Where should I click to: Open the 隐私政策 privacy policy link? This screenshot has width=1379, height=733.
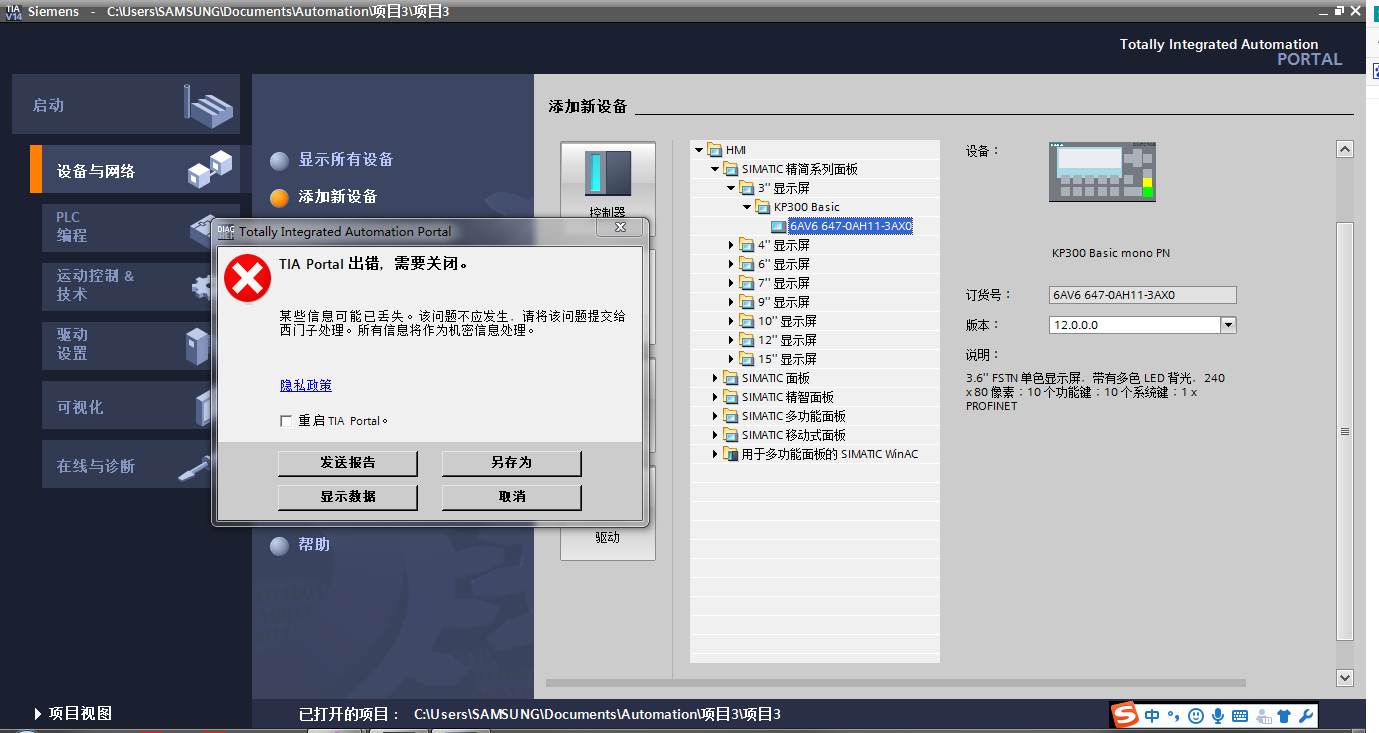click(305, 385)
